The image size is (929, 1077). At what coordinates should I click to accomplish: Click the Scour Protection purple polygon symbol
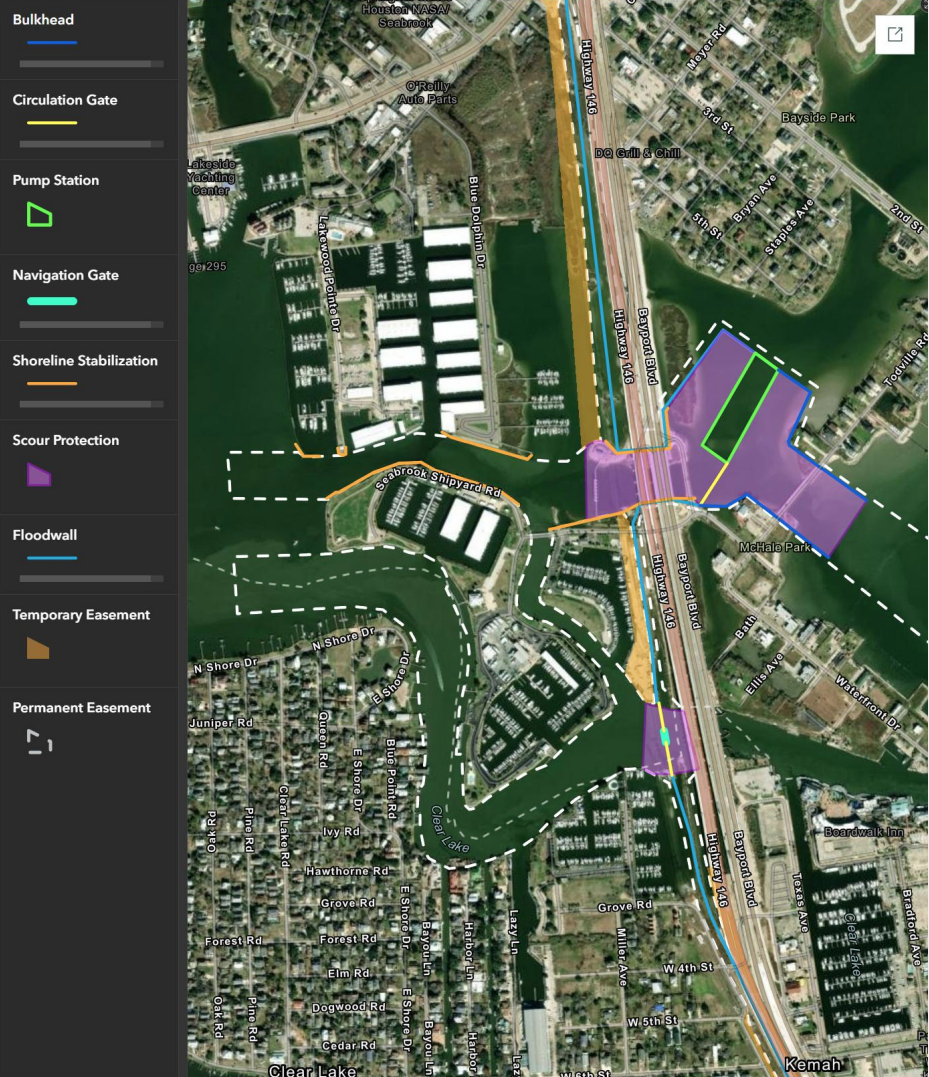[39, 475]
